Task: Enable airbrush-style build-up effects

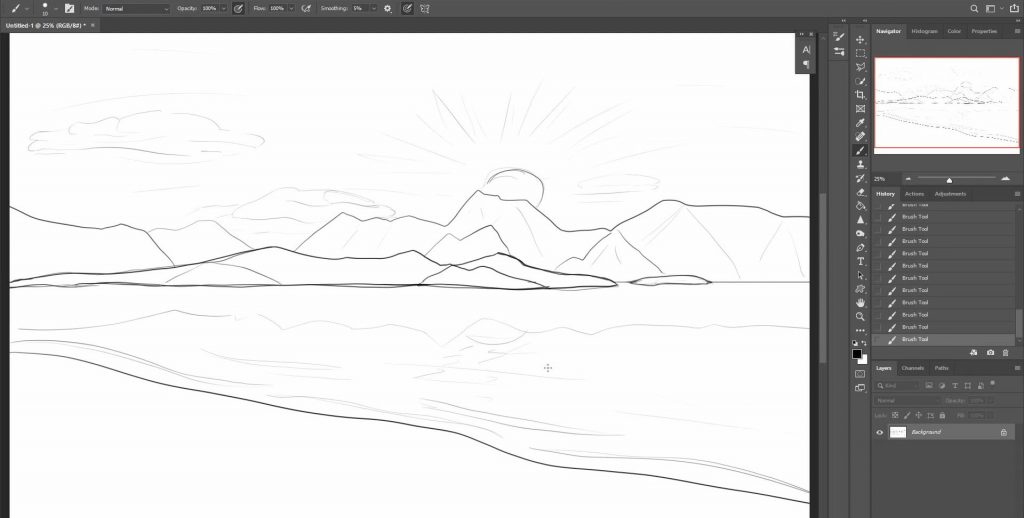Action: (306, 8)
